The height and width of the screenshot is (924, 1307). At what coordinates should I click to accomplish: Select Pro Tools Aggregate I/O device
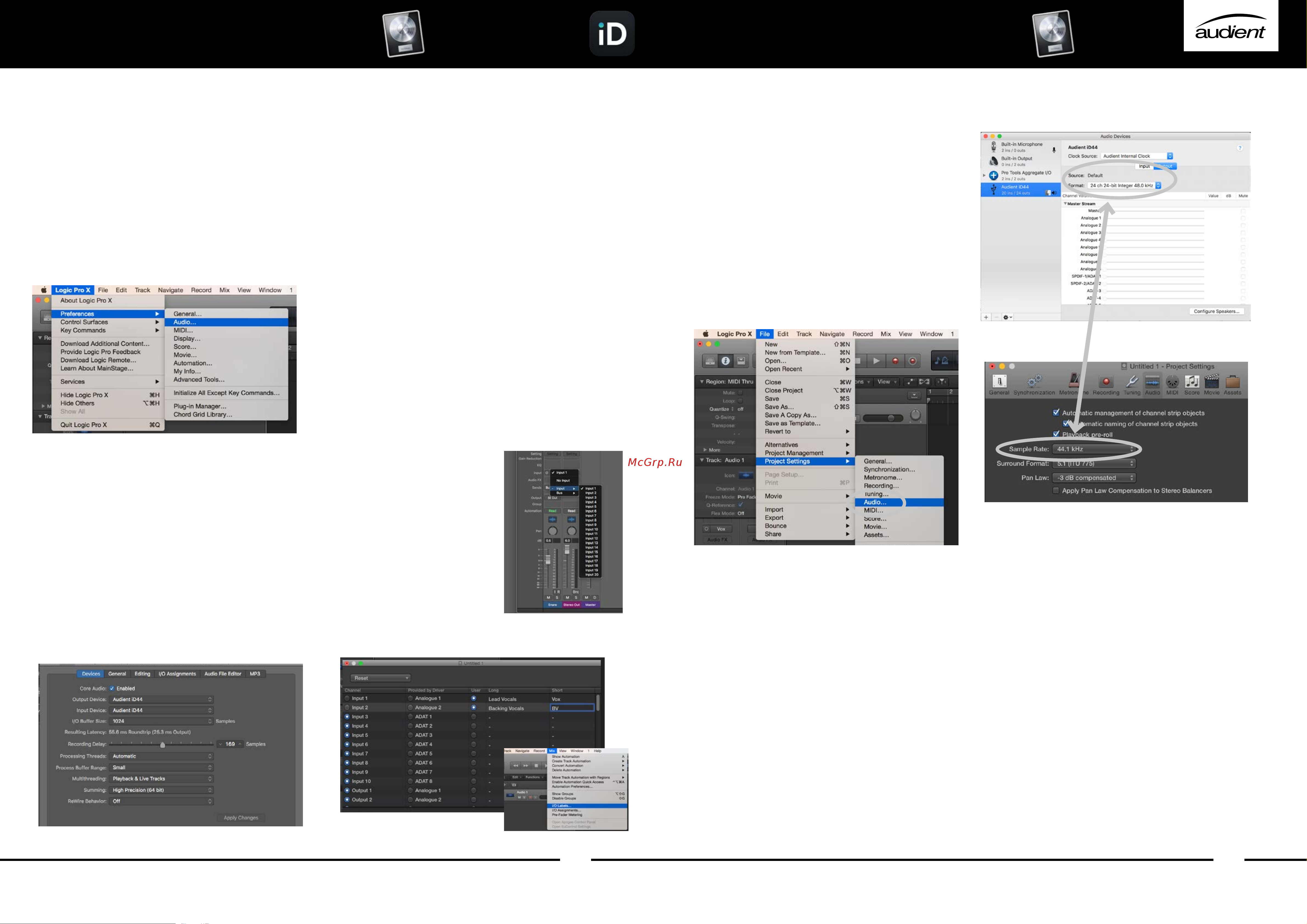point(1021,175)
